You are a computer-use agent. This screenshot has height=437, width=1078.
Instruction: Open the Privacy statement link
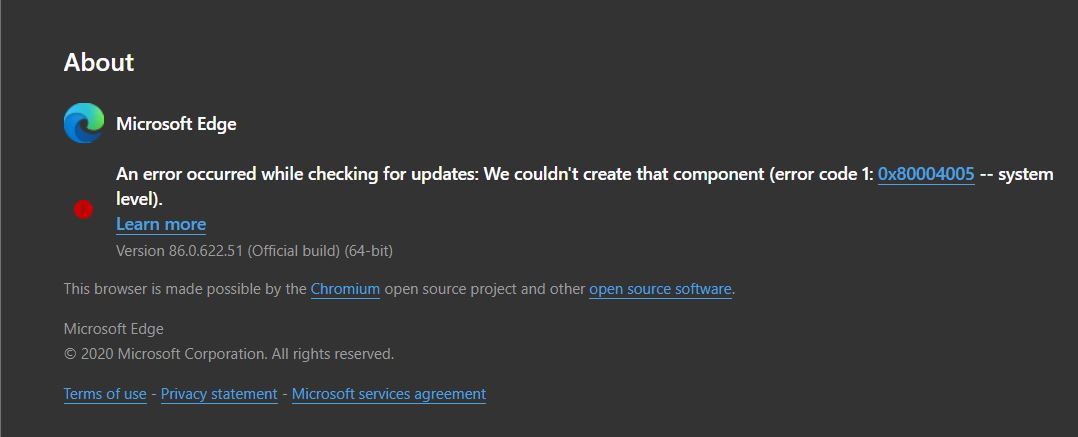[219, 394]
